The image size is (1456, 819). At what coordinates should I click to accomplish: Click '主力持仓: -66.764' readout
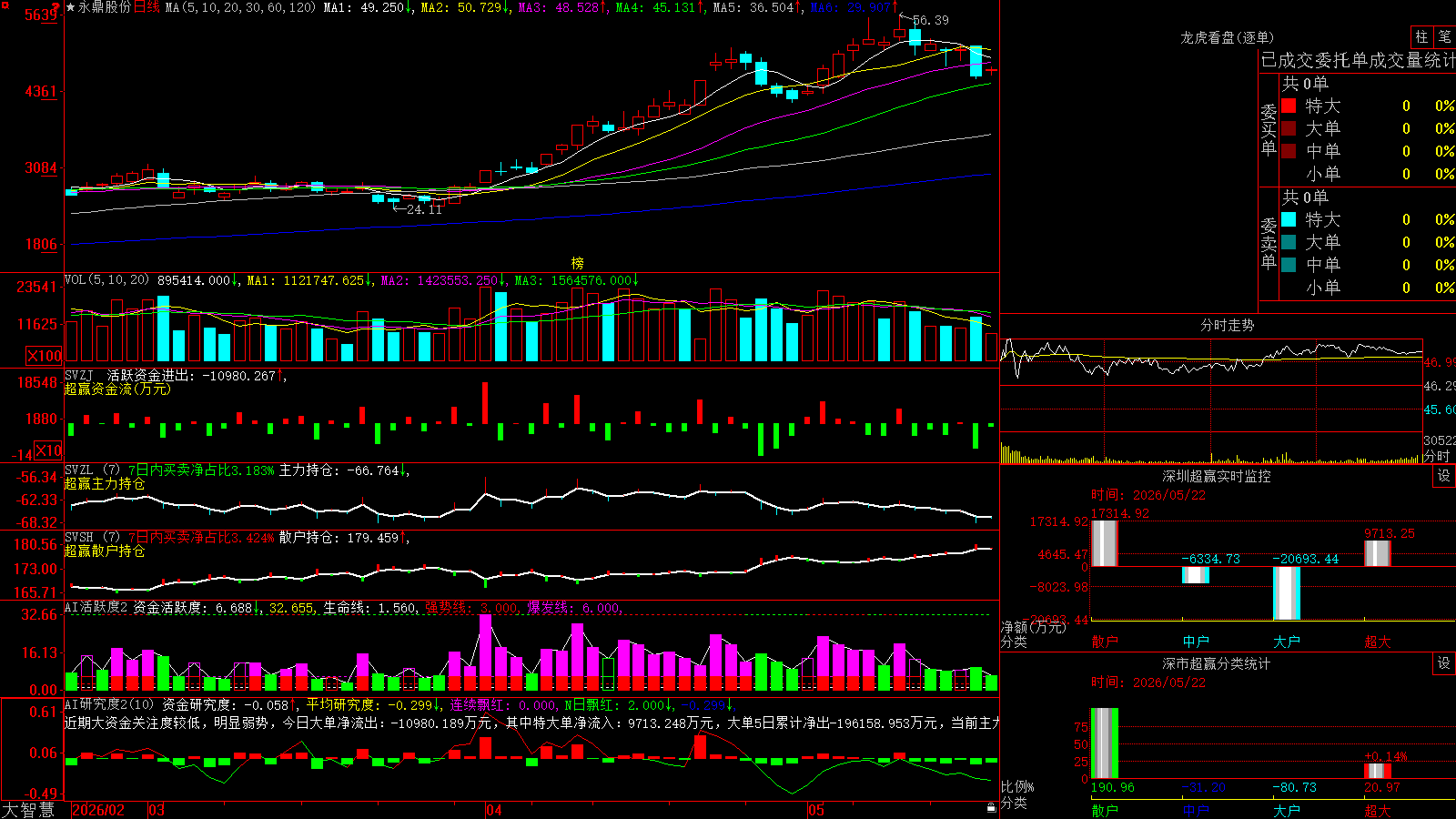pyautogui.click(x=339, y=470)
